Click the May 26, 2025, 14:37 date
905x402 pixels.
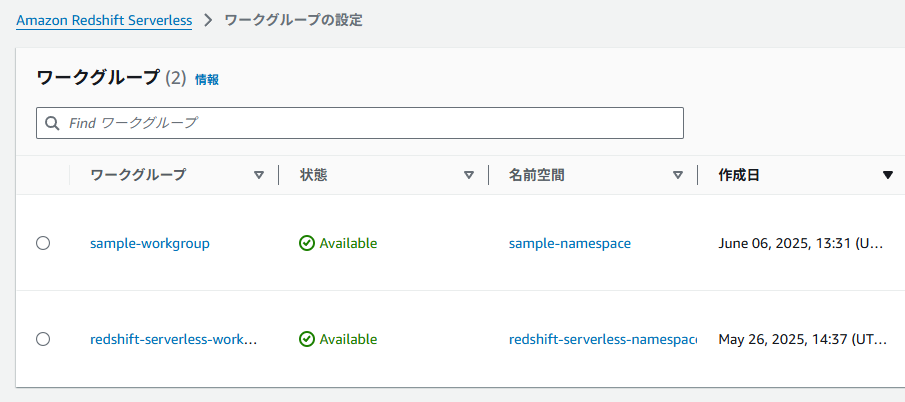coord(803,339)
